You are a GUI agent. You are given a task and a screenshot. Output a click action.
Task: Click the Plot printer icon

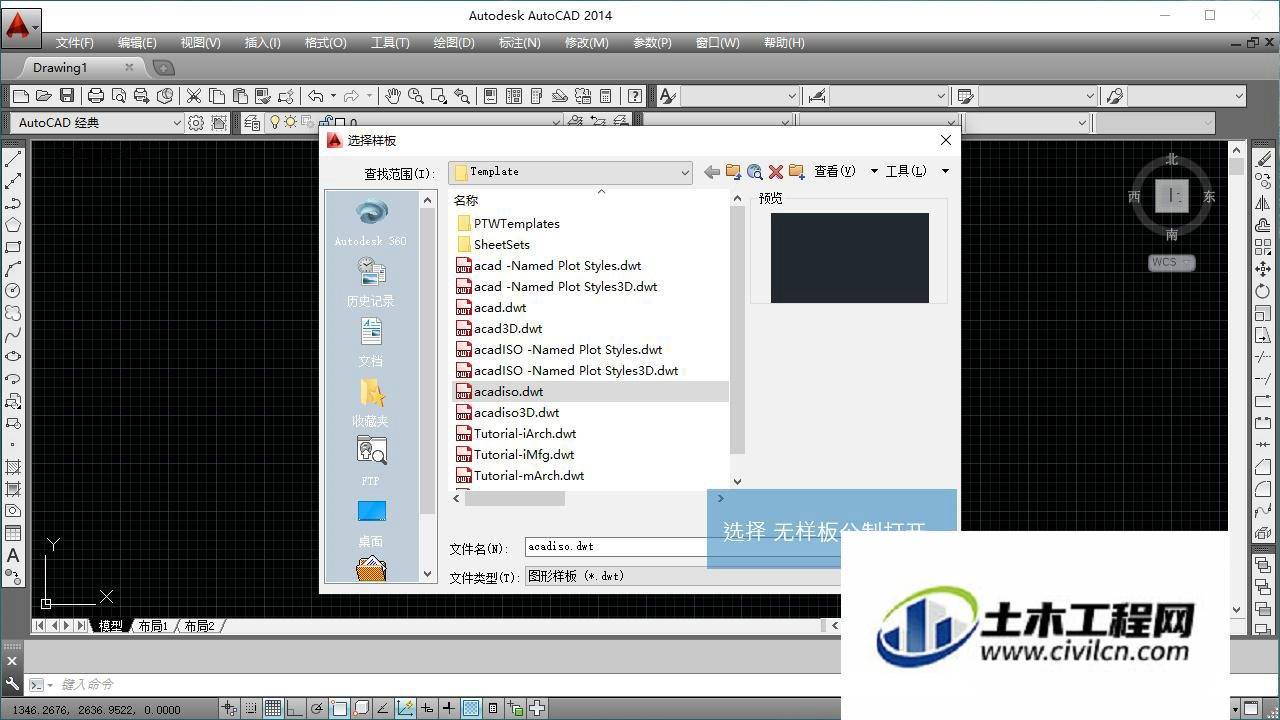click(x=96, y=96)
